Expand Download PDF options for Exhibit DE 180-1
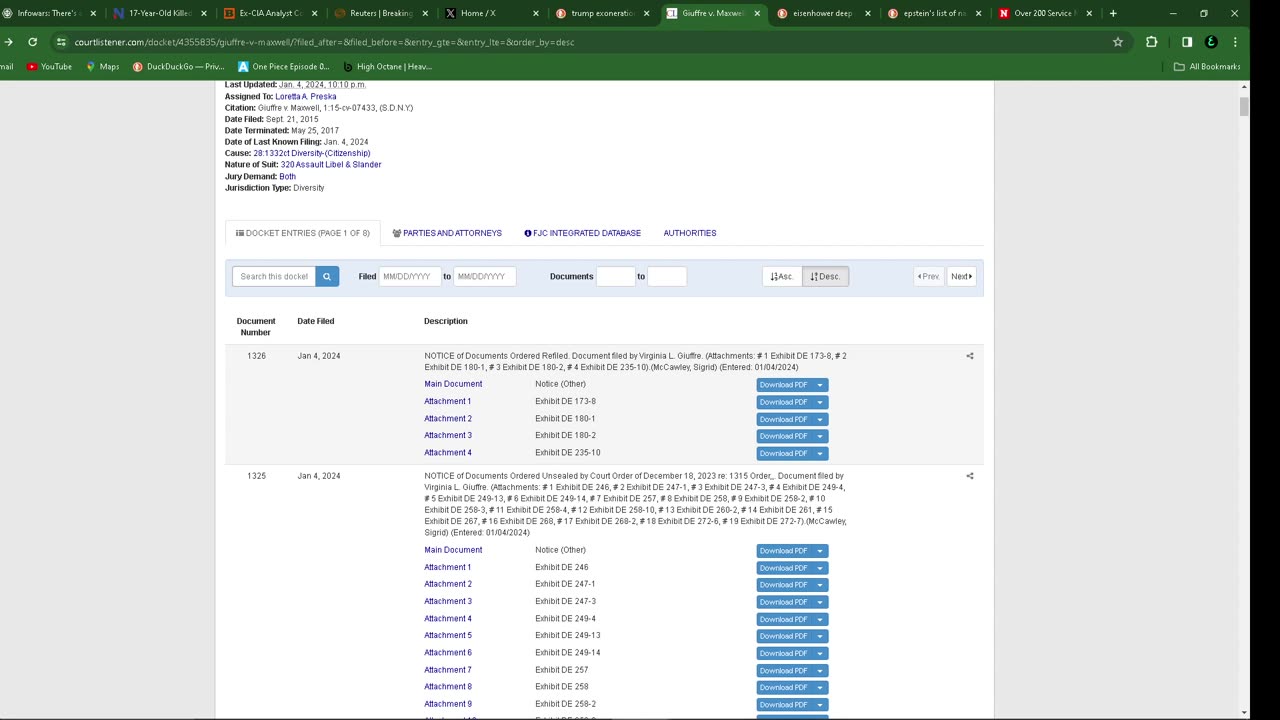The image size is (1280, 720). pyautogui.click(x=820, y=419)
